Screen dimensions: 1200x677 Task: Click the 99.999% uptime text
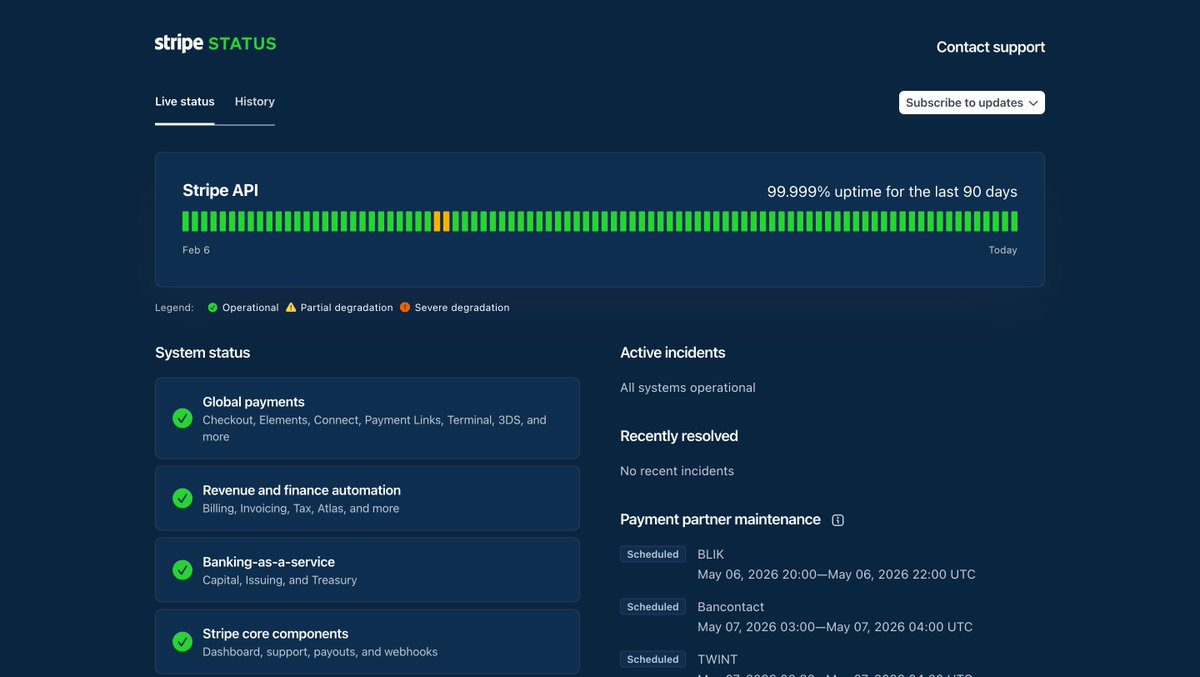click(892, 192)
